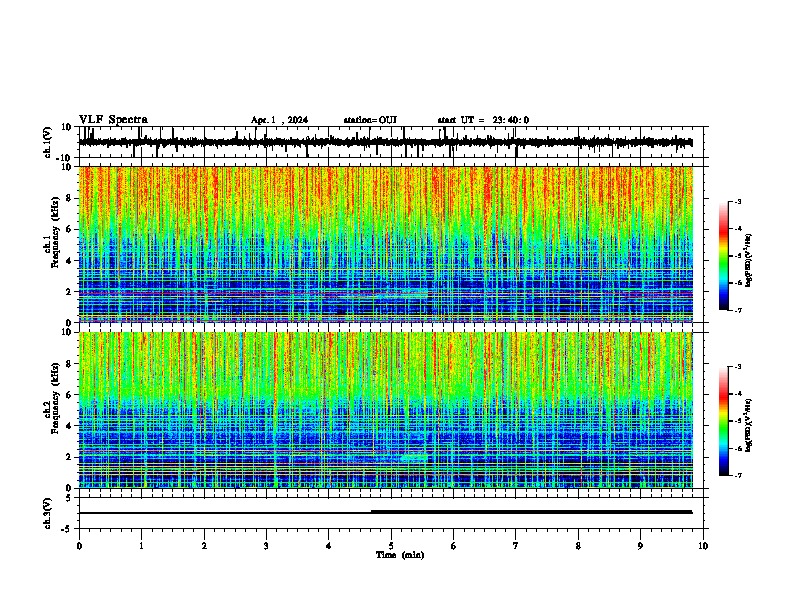
Task: Click the 'station=OUI' label
Action: click(x=370, y=120)
